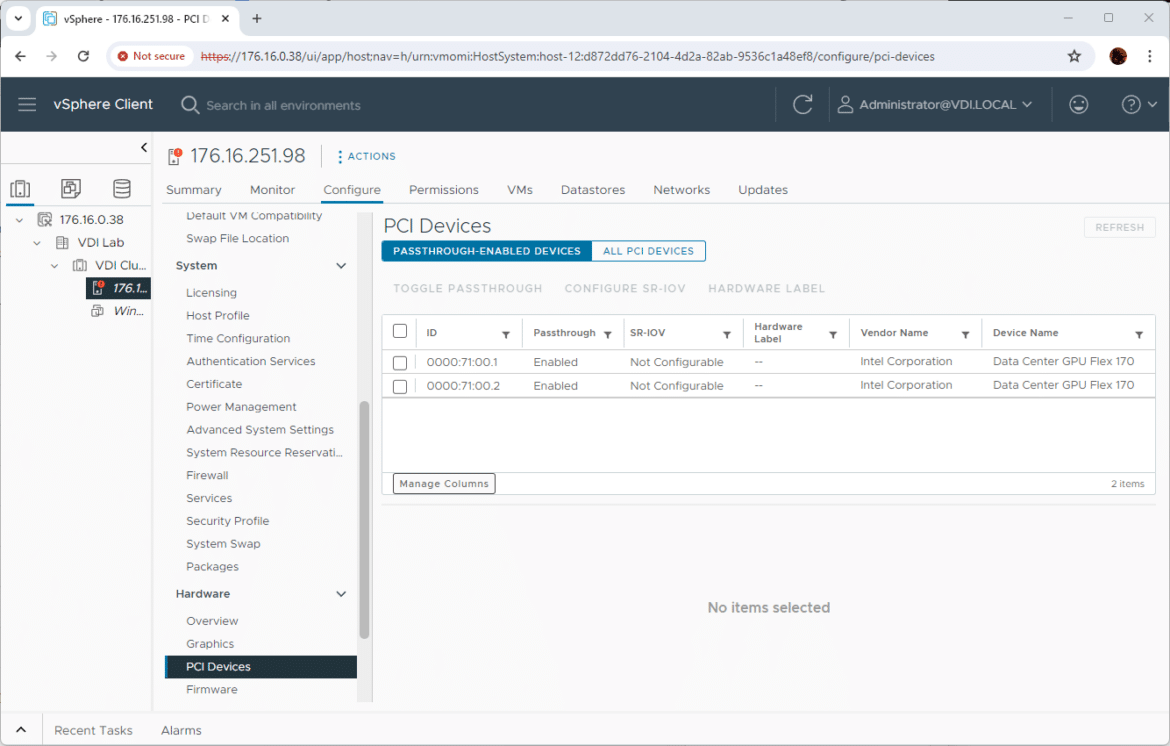
Task: Open the vSphere hamburger menu
Action: click(27, 104)
